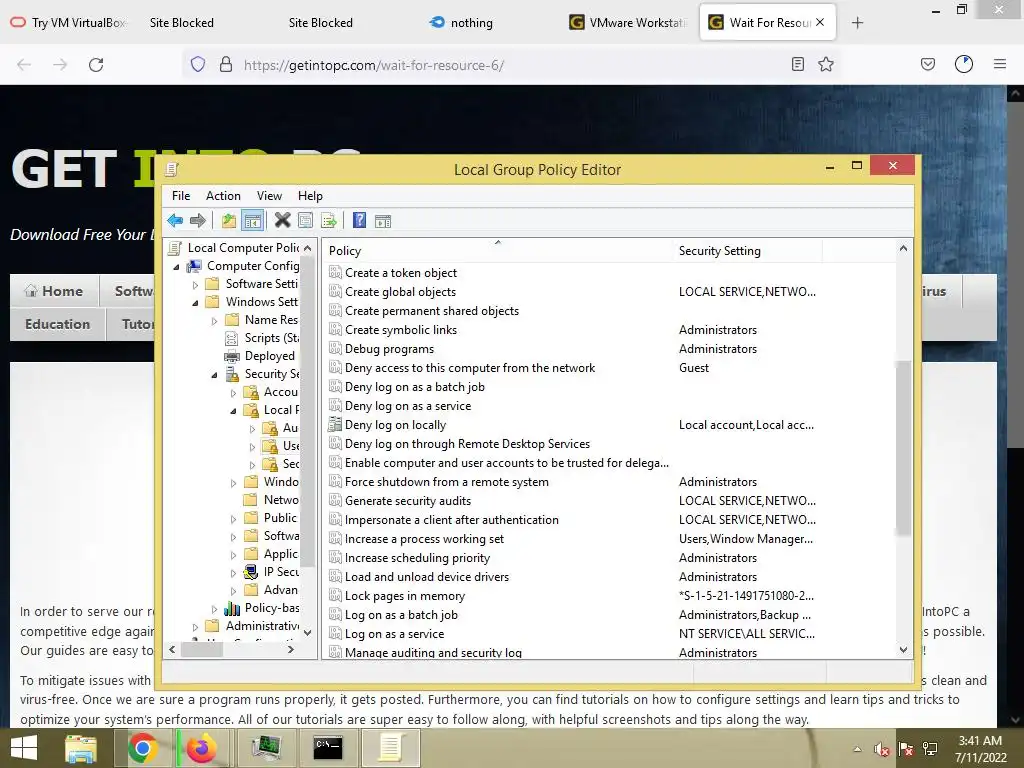Toggle Show/Hide Console Tree icon

[252, 221]
